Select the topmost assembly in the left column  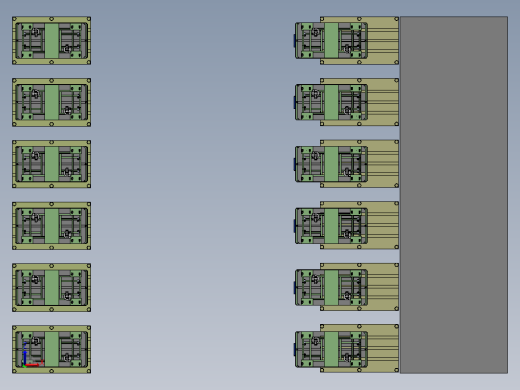(x=52, y=41)
